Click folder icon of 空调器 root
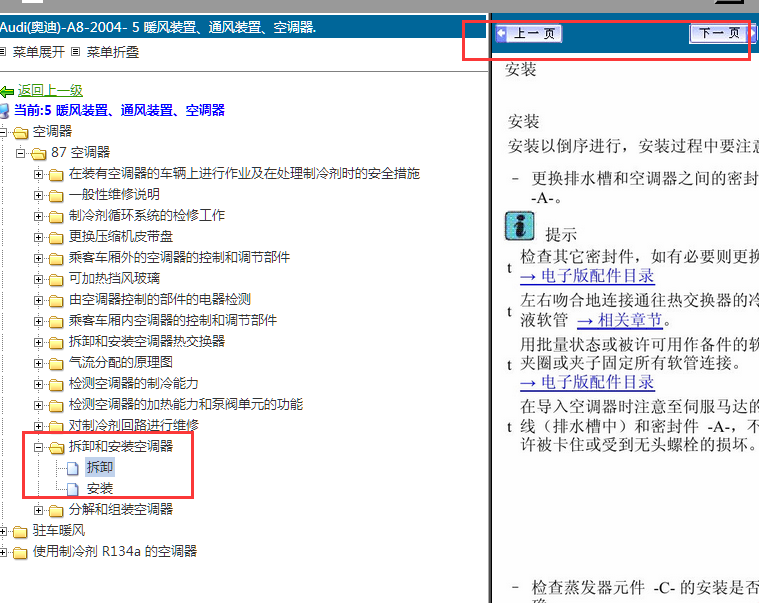This screenshot has width=759, height=603. coord(20,132)
